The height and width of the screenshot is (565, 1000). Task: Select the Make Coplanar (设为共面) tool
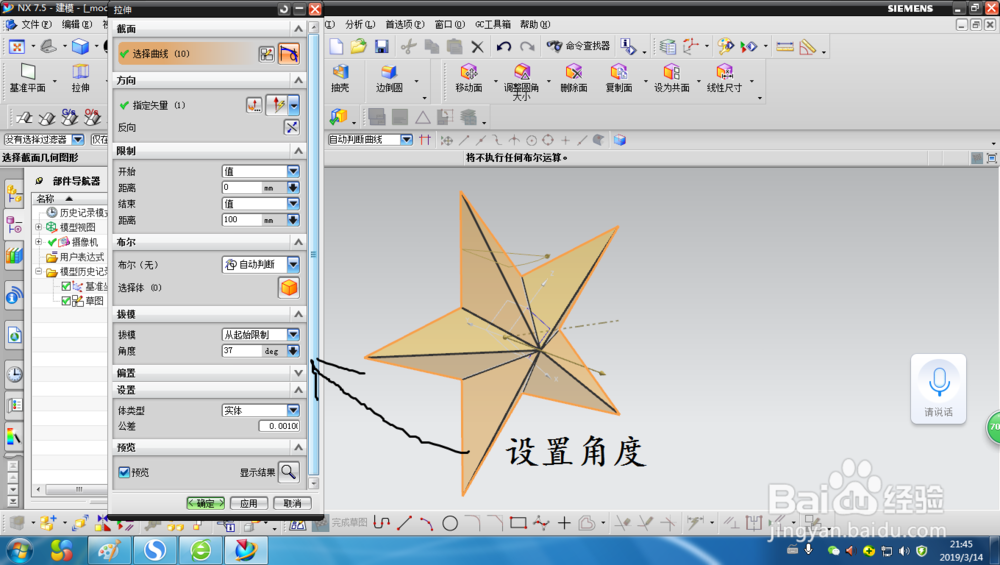672,78
